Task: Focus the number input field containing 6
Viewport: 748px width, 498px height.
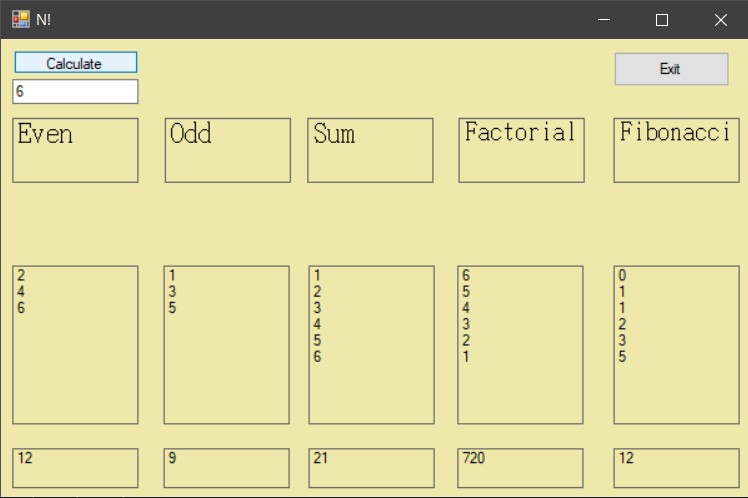Action: tap(75, 92)
